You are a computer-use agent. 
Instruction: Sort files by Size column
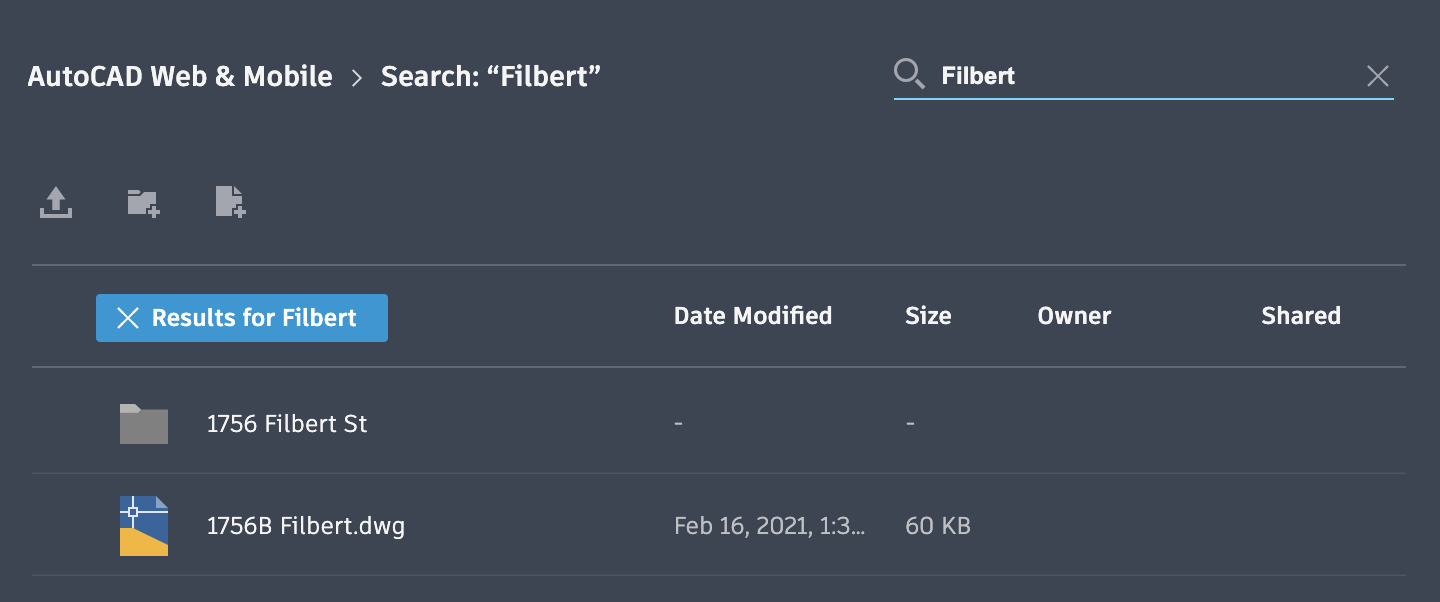tap(928, 316)
